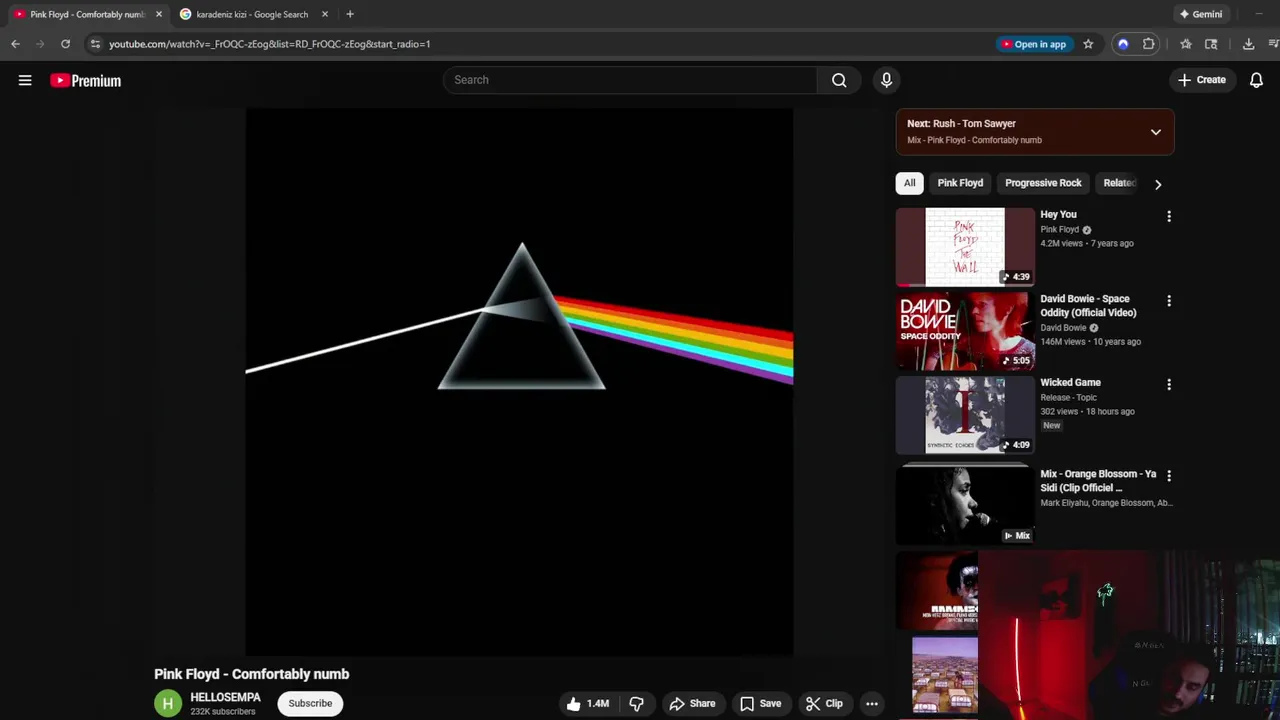This screenshot has width=1280, height=720.
Task: Click the Open in app button
Action: click(x=1033, y=44)
